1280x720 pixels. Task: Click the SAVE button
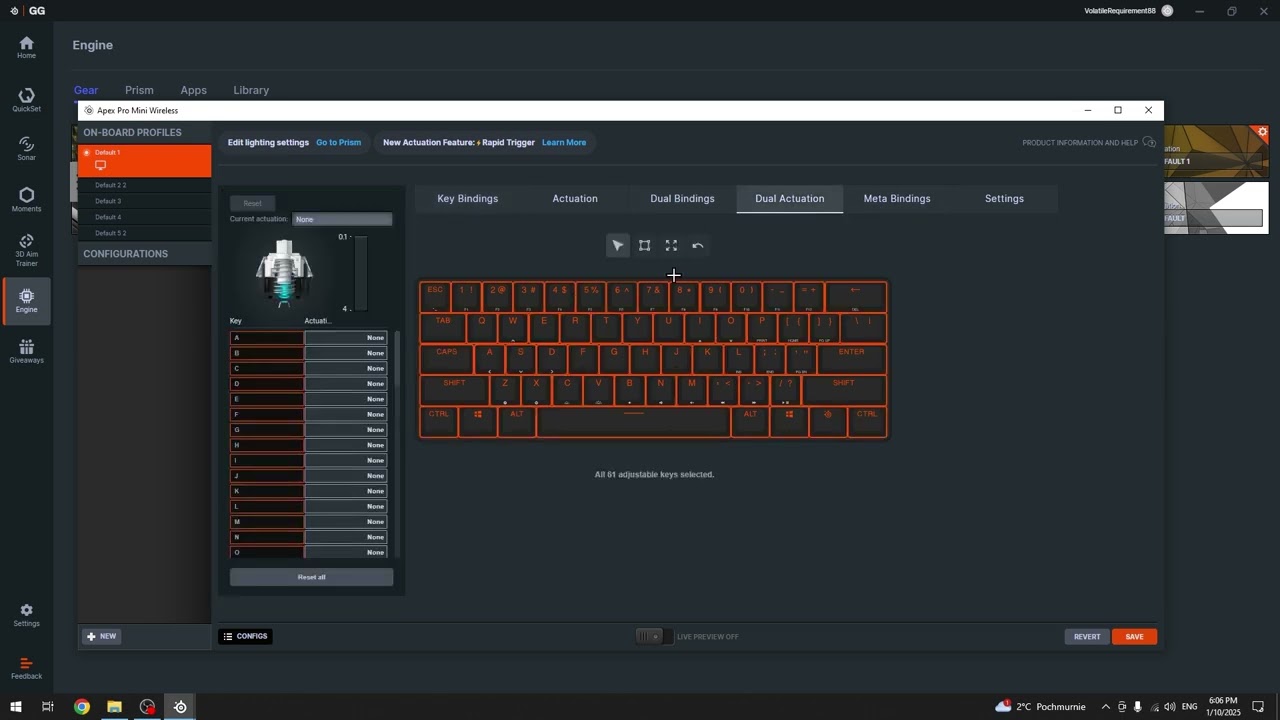coord(1134,637)
